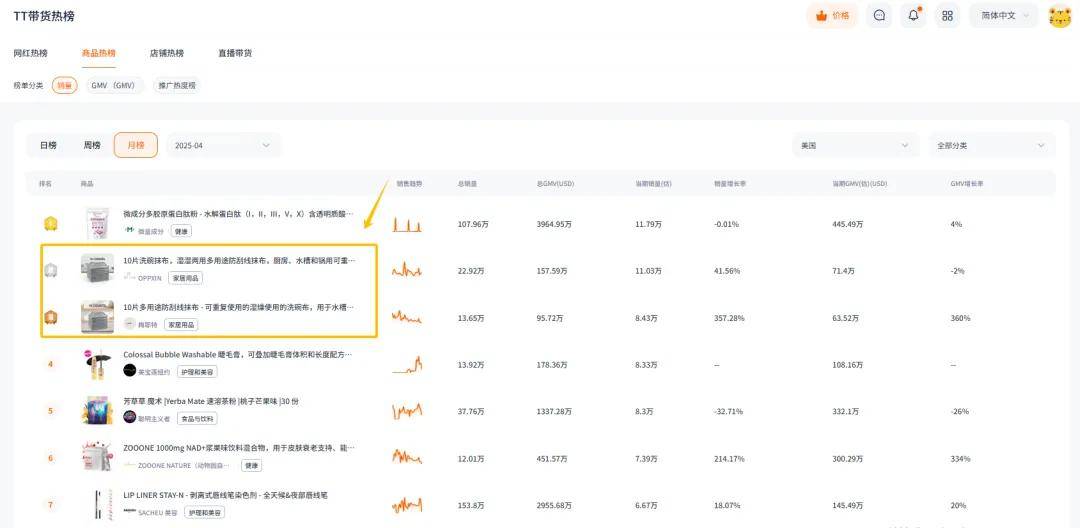The image size is (1080, 528).
Task: Open Colossal Bubble Washable product title
Action: [x=238, y=355]
